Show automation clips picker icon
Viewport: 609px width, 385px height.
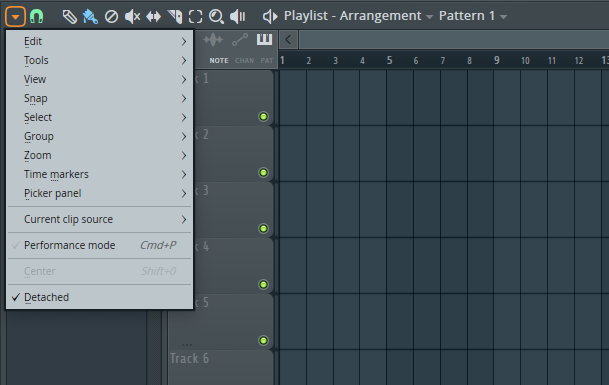[x=240, y=40]
